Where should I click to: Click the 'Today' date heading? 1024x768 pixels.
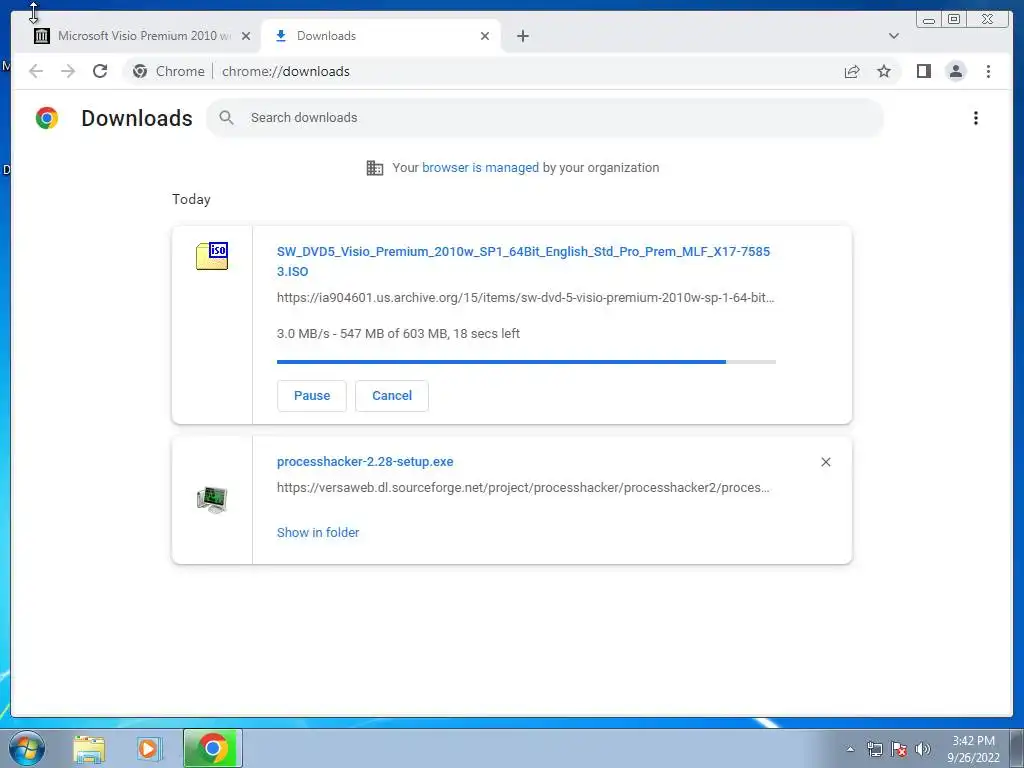click(191, 199)
